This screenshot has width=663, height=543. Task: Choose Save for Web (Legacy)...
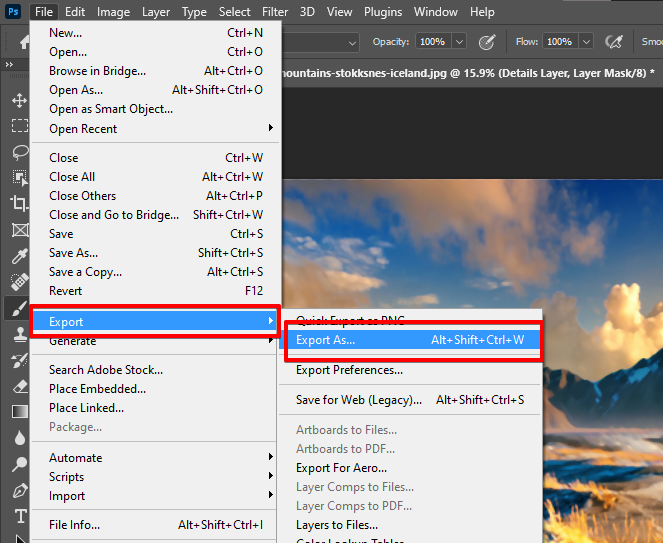tap(410, 400)
